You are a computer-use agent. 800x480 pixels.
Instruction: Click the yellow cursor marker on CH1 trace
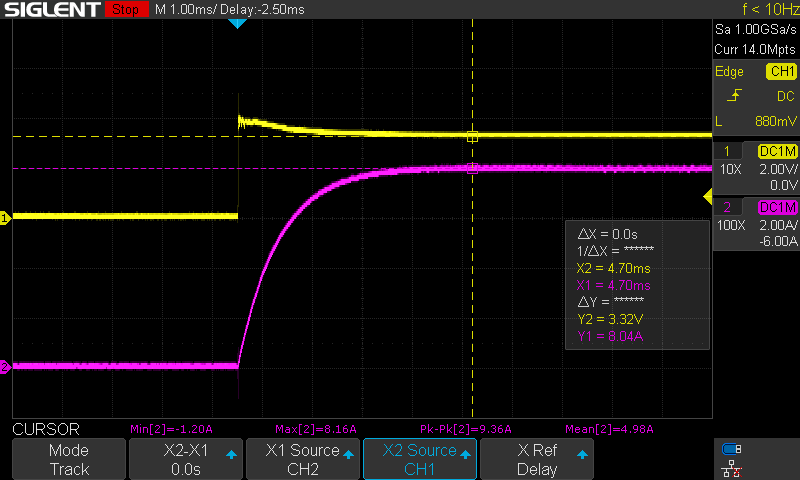(x=472, y=136)
